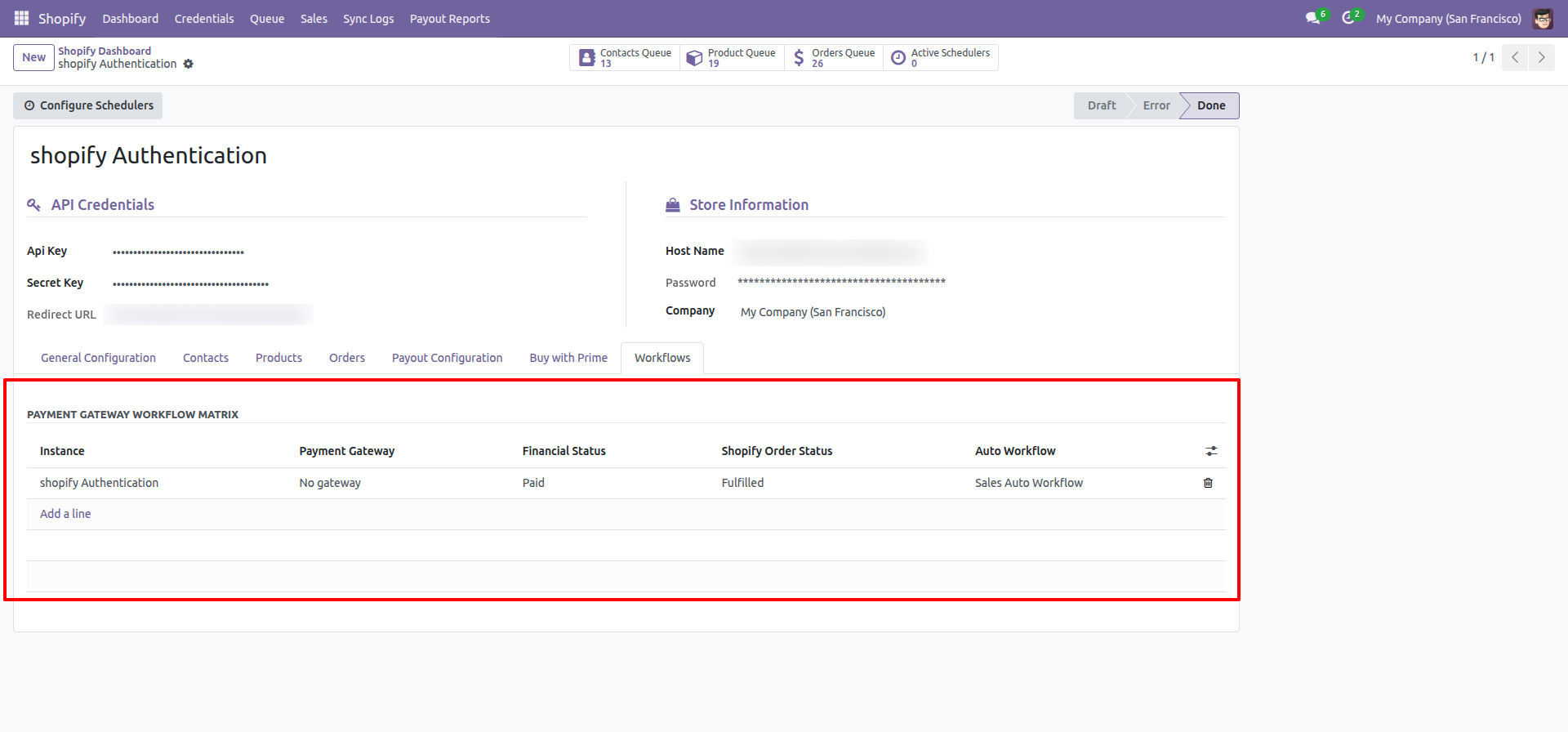The height and width of the screenshot is (732, 1568).
Task: Click the Fulfilled order status cell
Action: (742, 483)
